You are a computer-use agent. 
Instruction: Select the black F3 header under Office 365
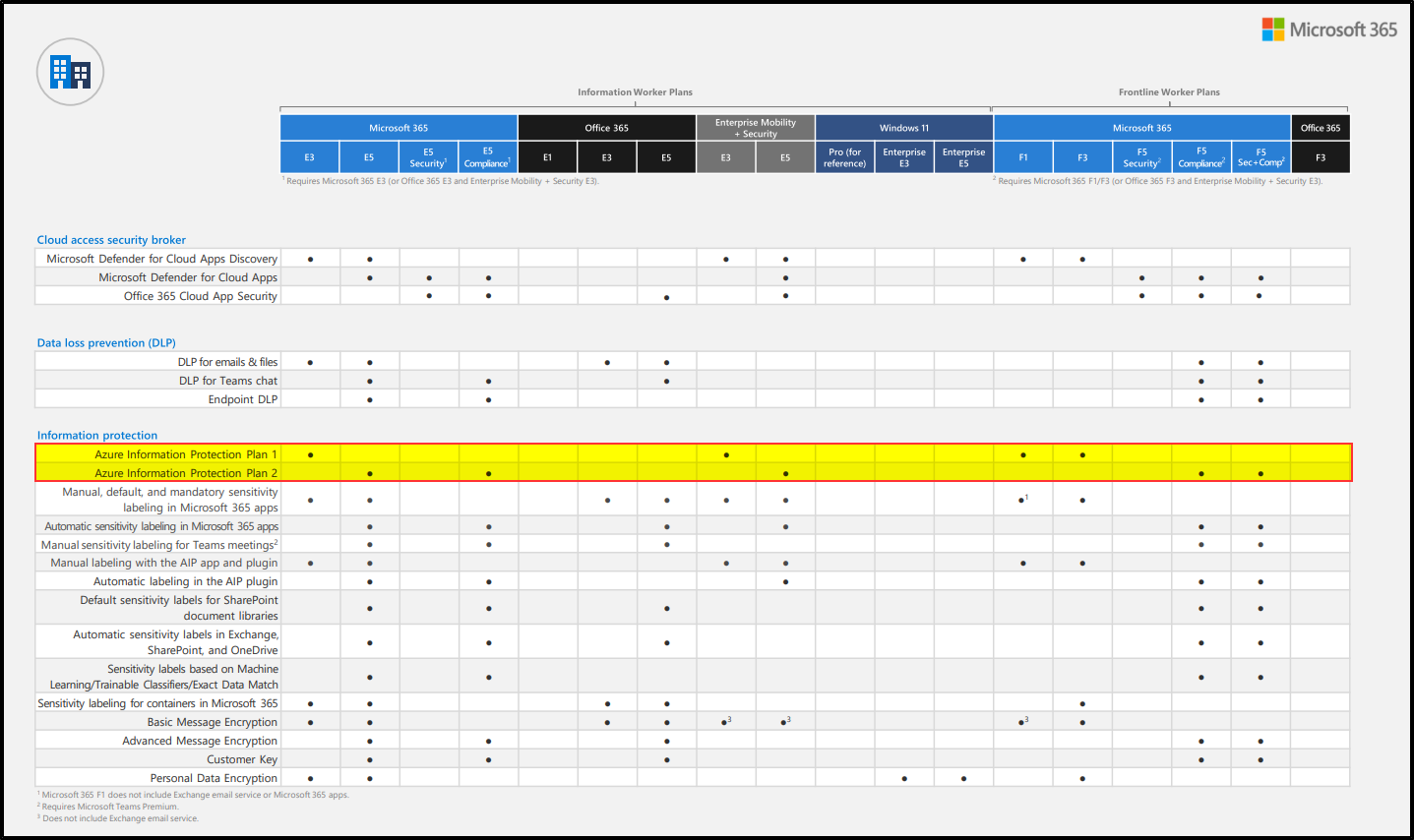point(1321,157)
